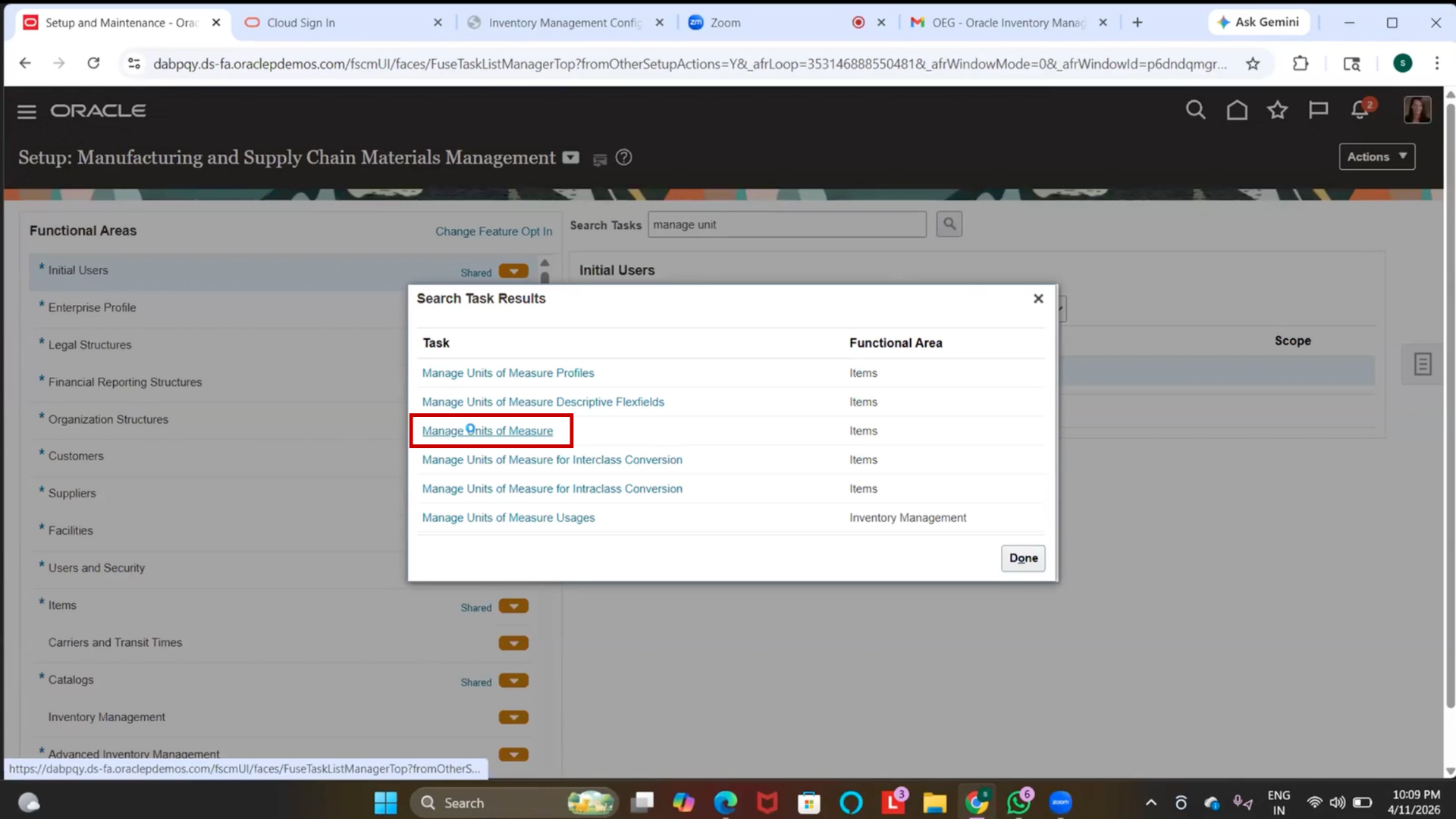Click the browser address bar
The height and width of the screenshot is (819, 1456).
(689, 64)
